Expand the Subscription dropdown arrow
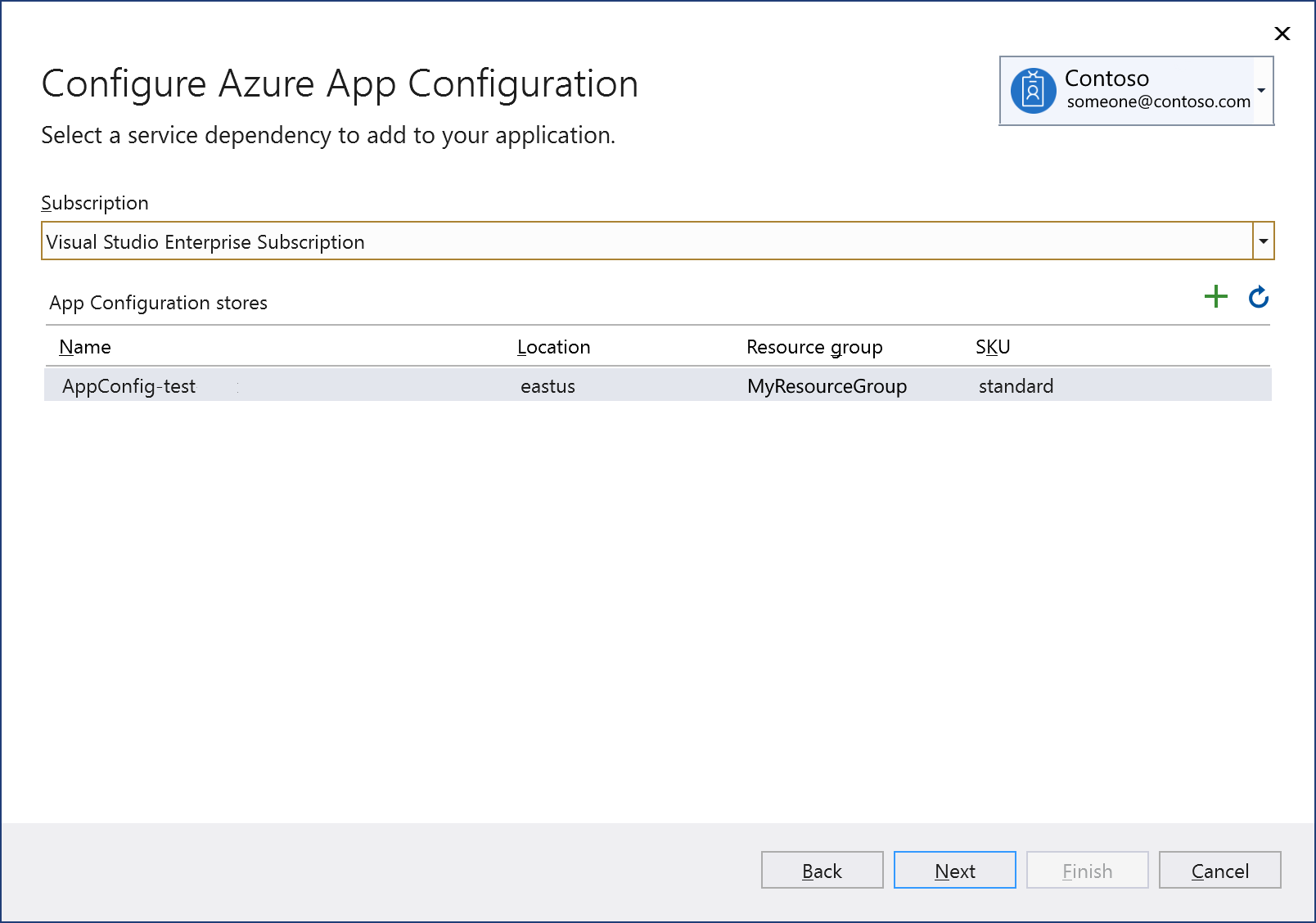This screenshot has width=1316, height=923. point(1264,241)
